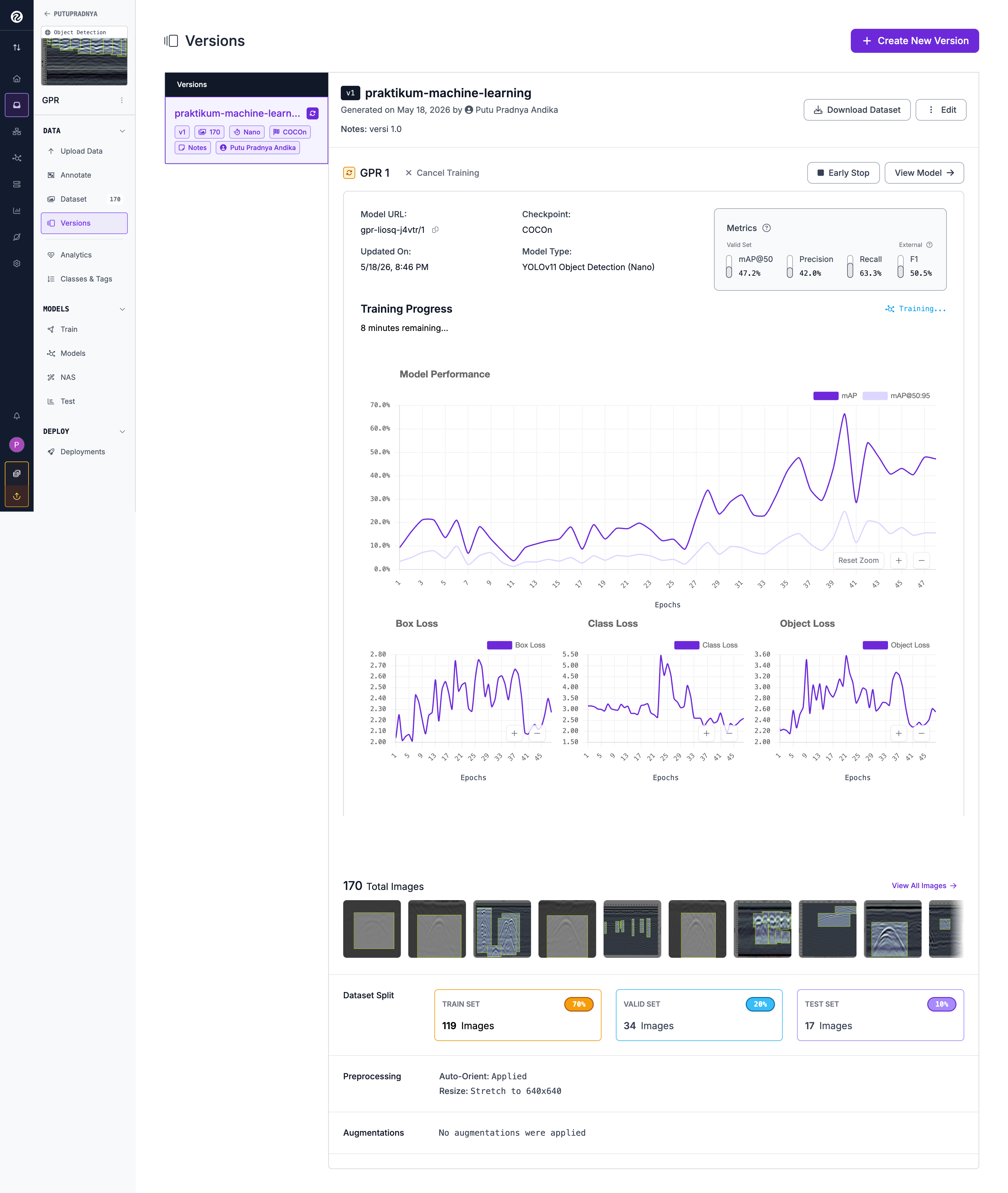Image resolution: width=1008 pixels, height=1193 pixels.
Task: Open the NAS page
Action: coord(84,377)
